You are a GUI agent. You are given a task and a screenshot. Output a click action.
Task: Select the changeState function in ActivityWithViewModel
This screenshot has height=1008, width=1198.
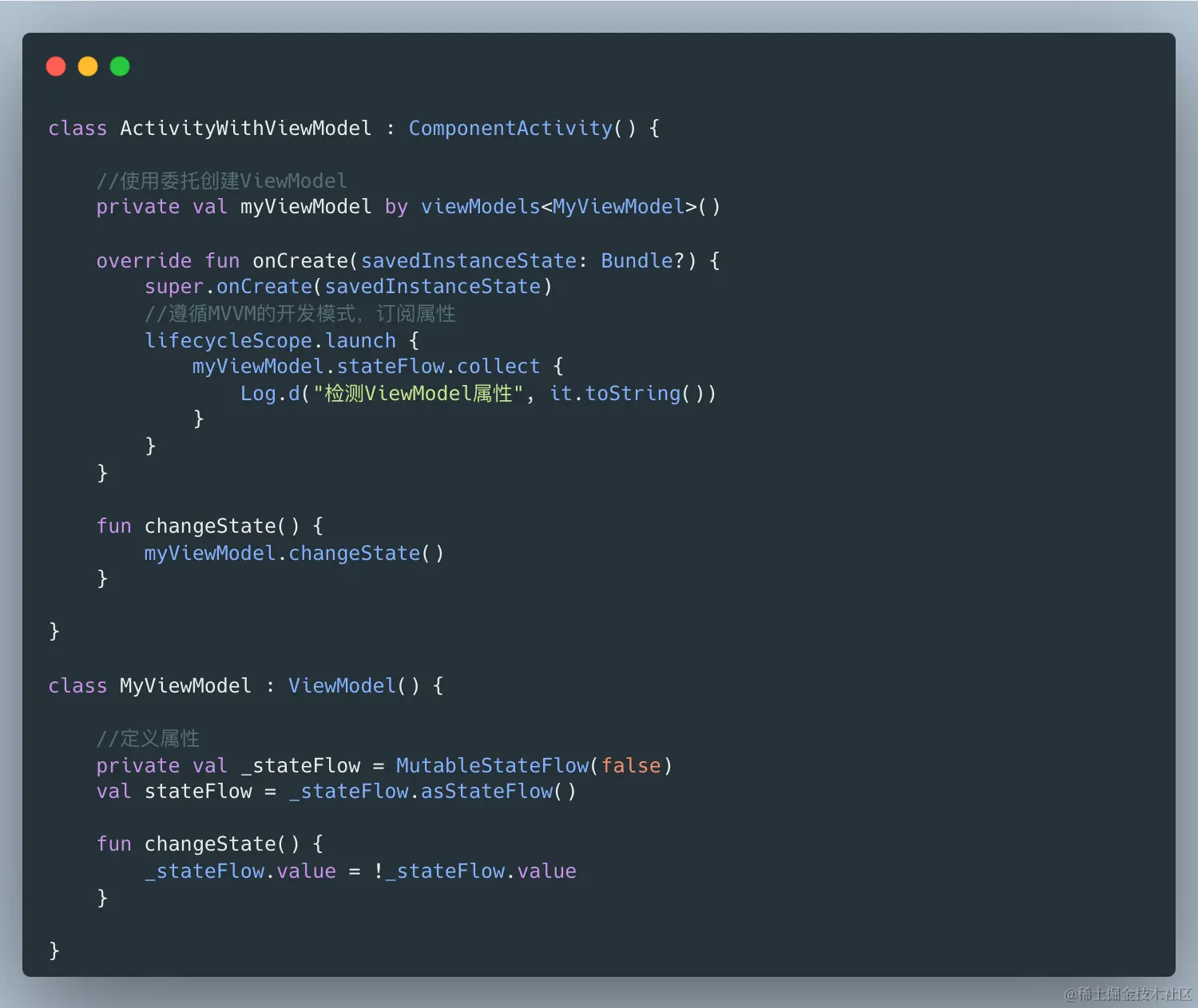211,526
